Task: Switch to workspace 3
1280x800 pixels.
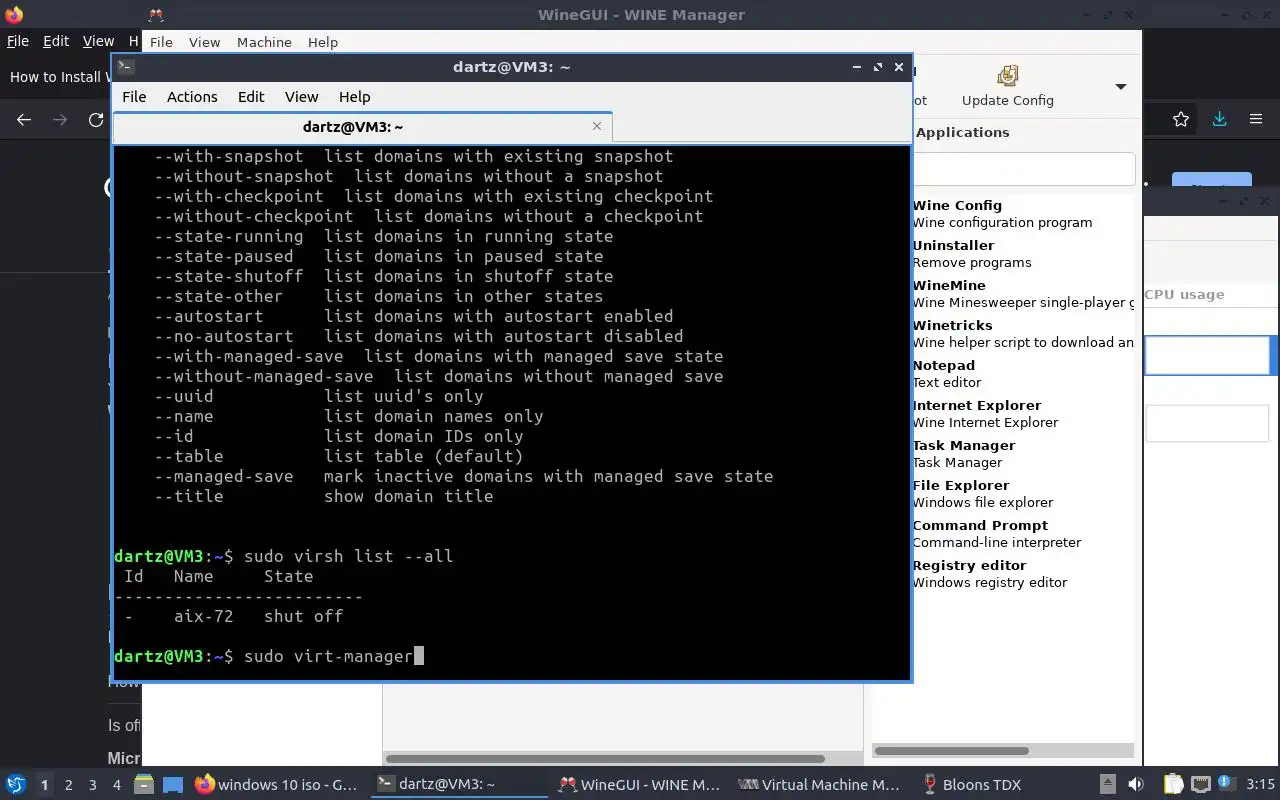Action: tap(92, 785)
